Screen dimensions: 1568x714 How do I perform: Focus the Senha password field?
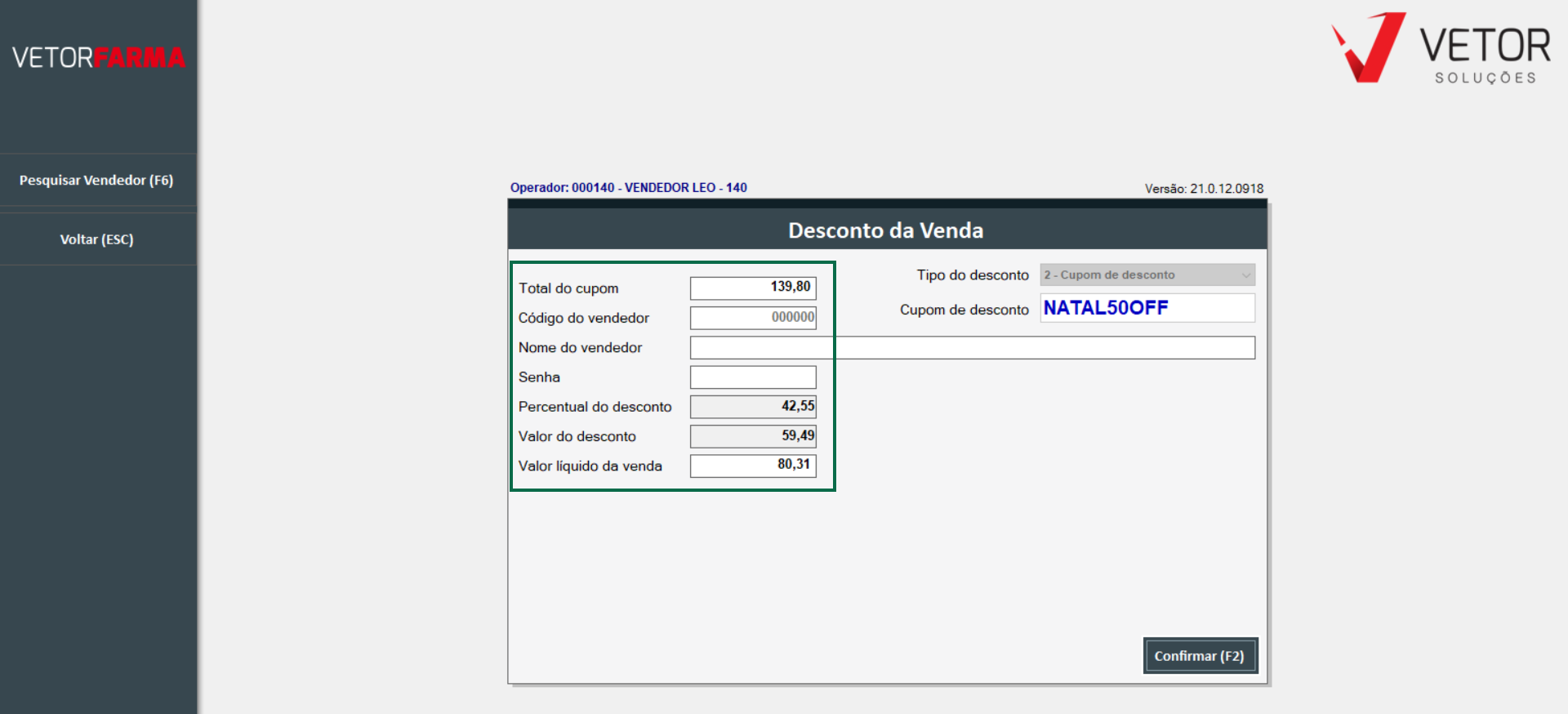(x=753, y=377)
